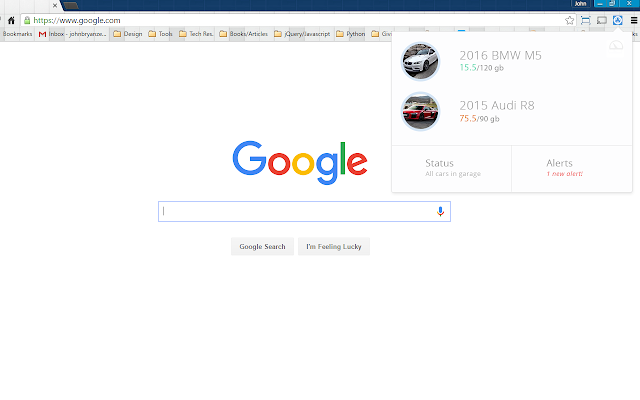Go to the browser home page icon
Viewport: 640px width, 400px height.
11,20
